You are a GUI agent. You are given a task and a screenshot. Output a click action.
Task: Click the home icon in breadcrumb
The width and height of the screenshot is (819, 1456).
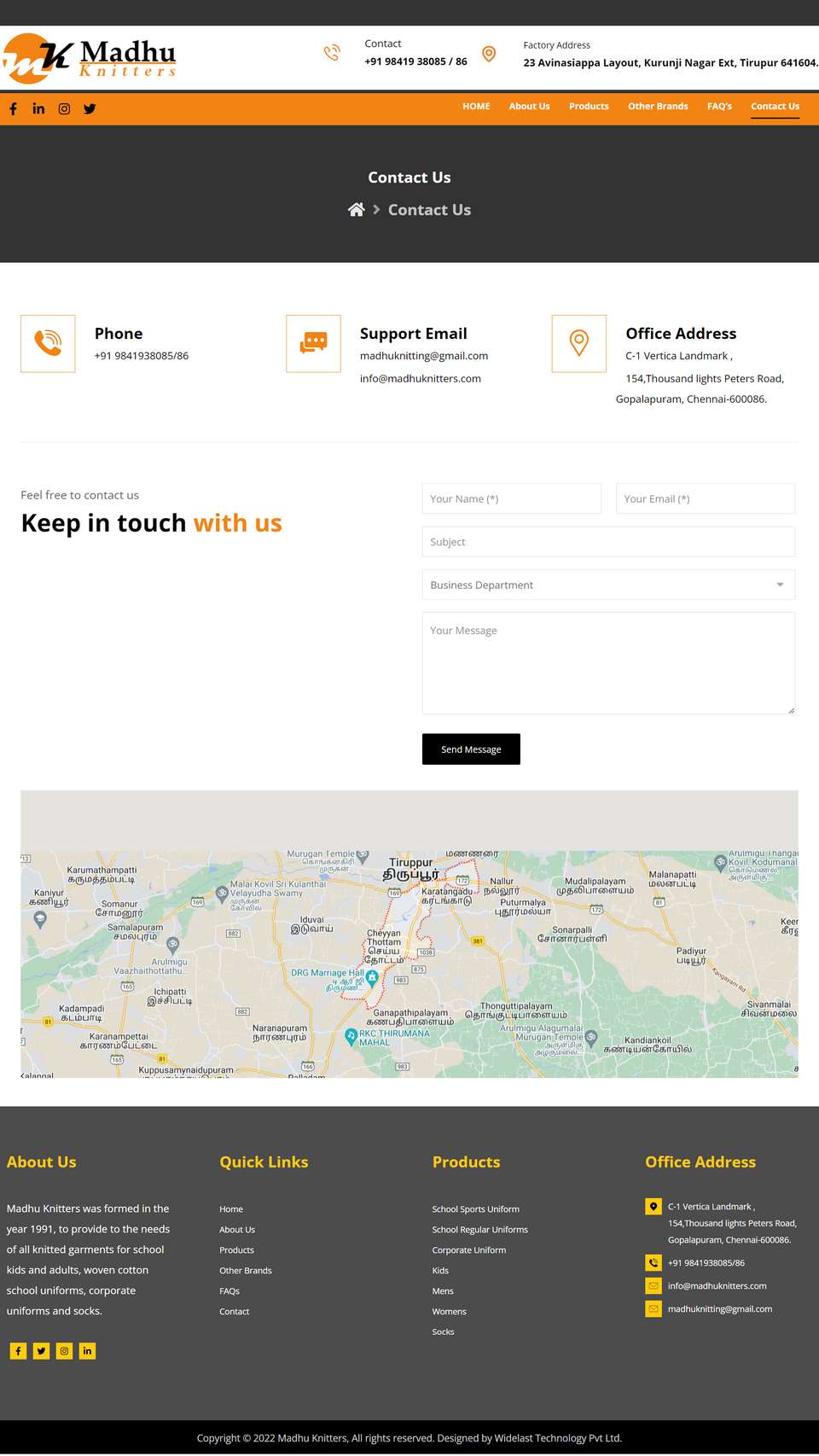(x=357, y=210)
